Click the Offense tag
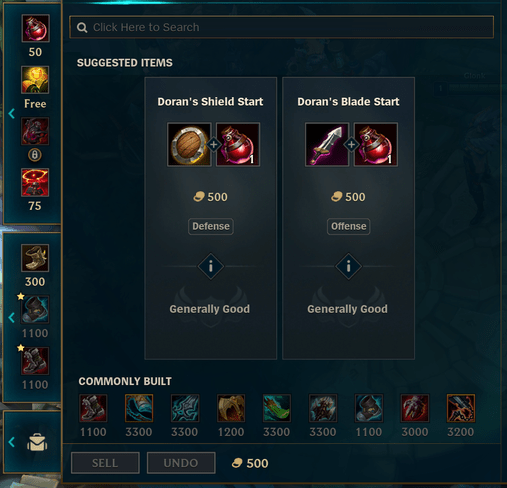 click(x=348, y=226)
